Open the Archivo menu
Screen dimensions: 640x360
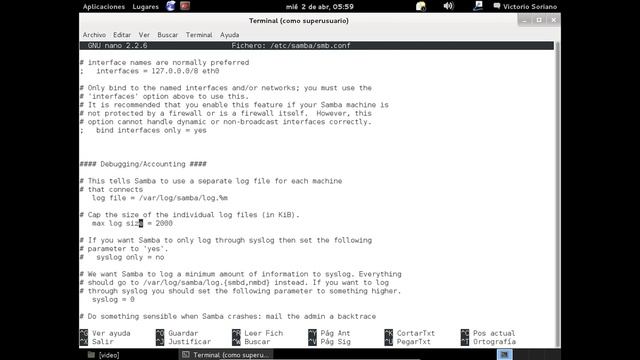click(94, 35)
